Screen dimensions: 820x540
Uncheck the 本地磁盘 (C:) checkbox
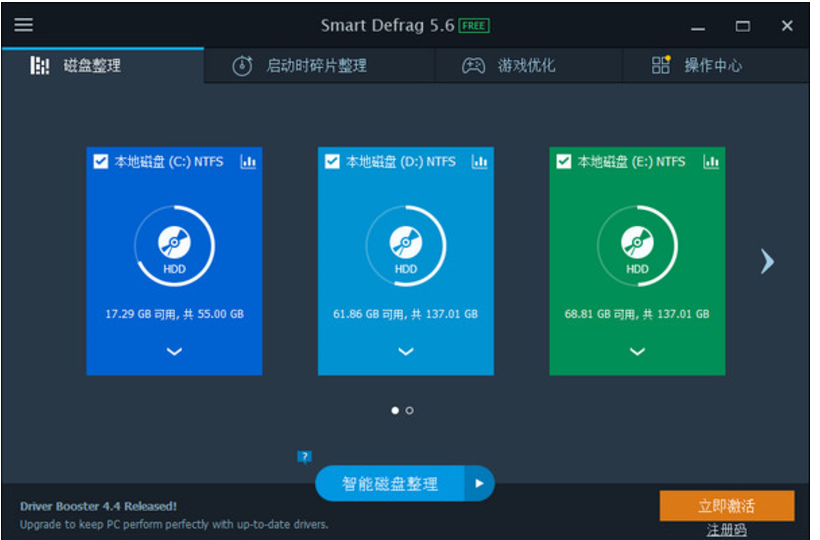tap(101, 162)
